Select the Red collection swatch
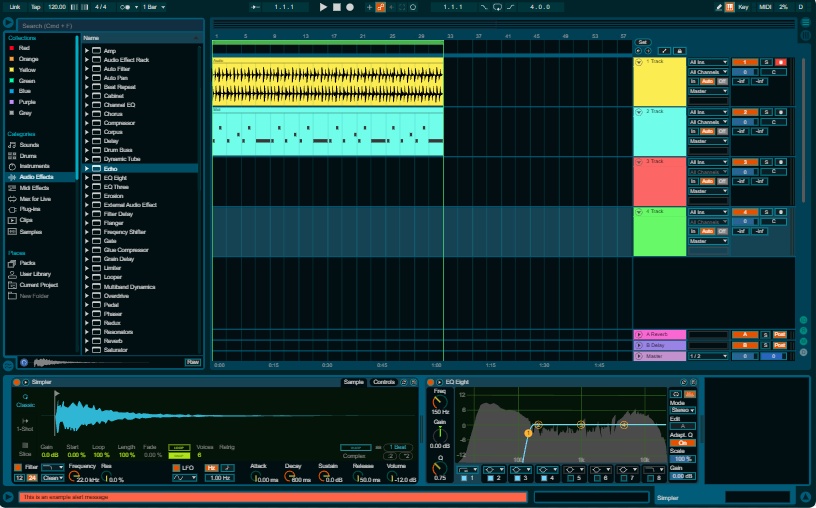Viewport: 816px width, 508px height. click(11, 48)
